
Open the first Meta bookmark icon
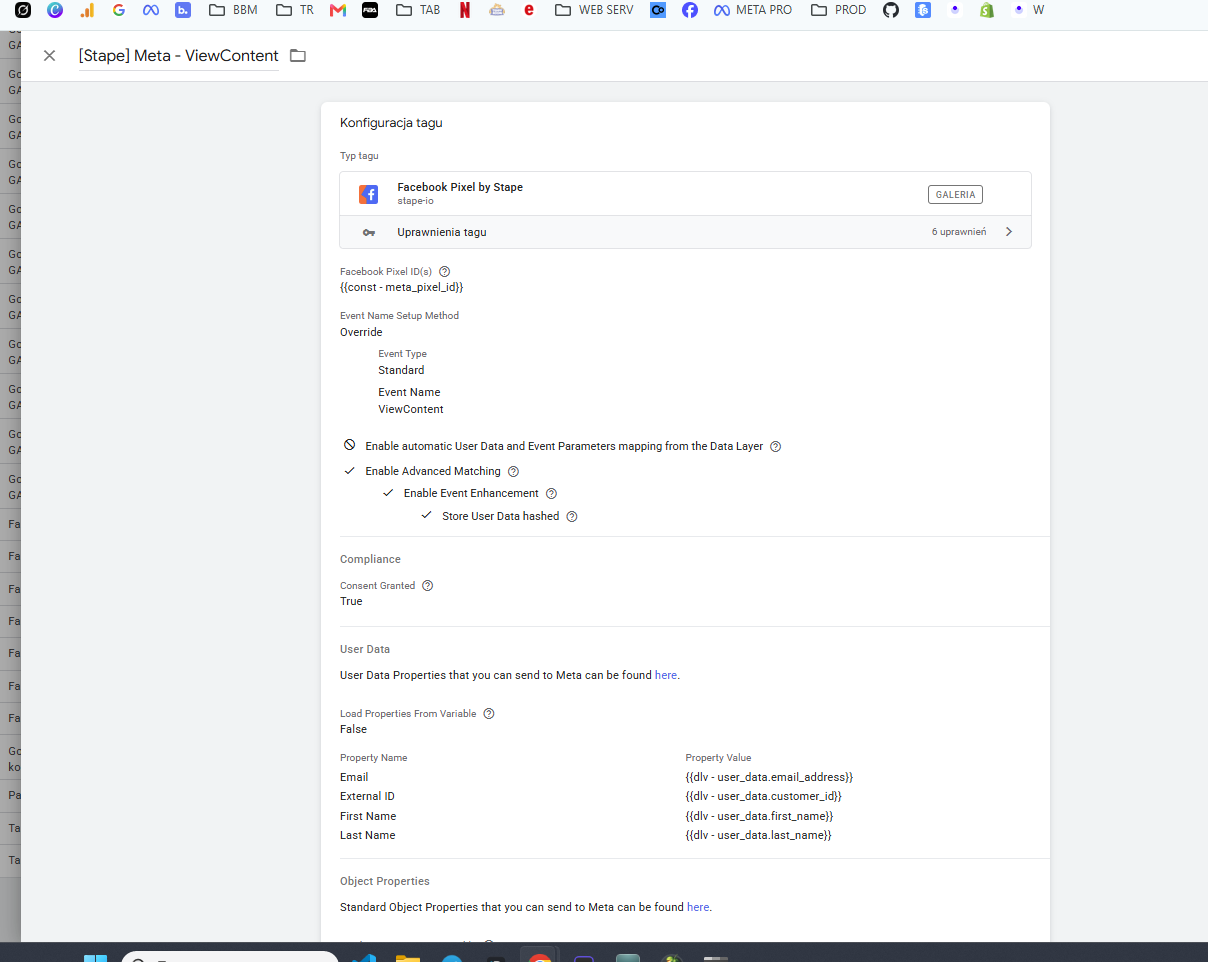pos(151,10)
